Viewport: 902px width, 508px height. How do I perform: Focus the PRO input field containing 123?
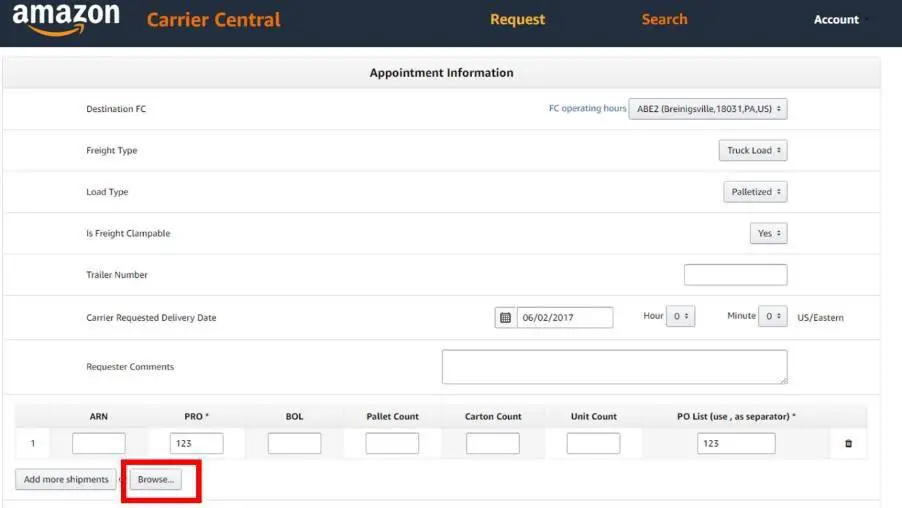click(196, 443)
